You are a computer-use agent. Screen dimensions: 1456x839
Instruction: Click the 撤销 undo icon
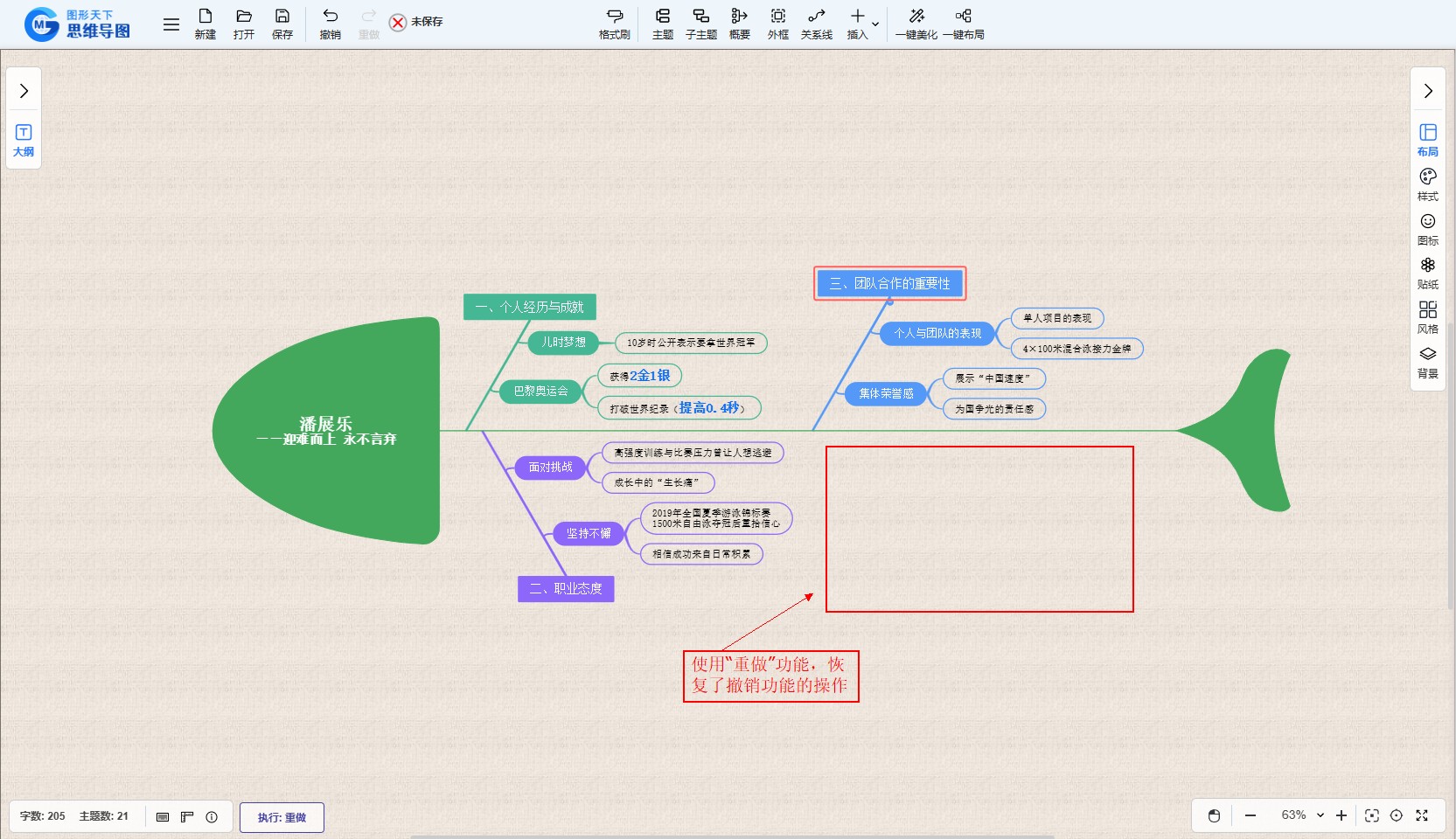pyautogui.click(x=330, y=24)
